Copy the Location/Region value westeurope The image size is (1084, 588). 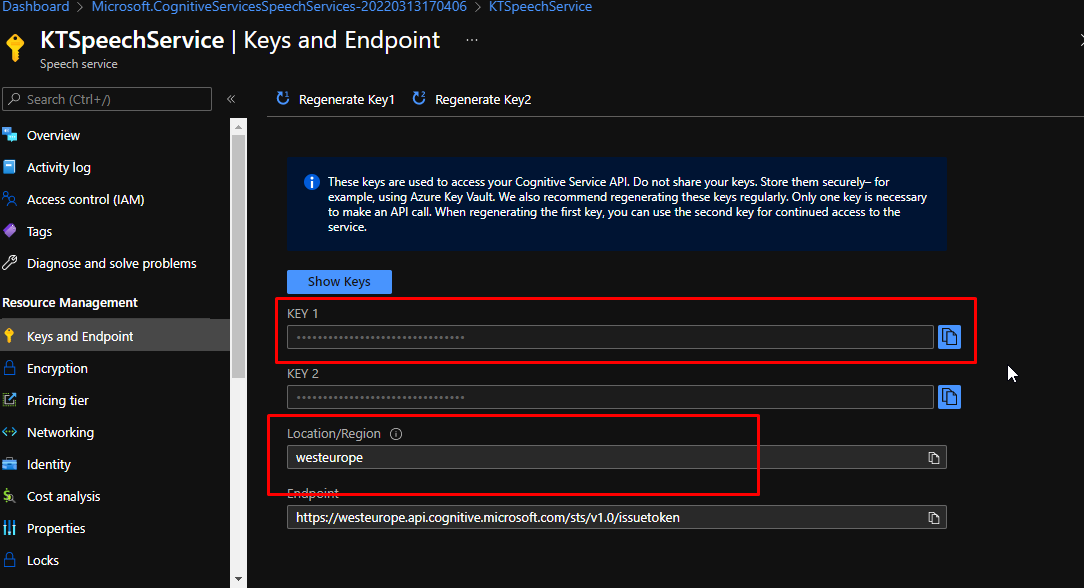click(933, 458)
